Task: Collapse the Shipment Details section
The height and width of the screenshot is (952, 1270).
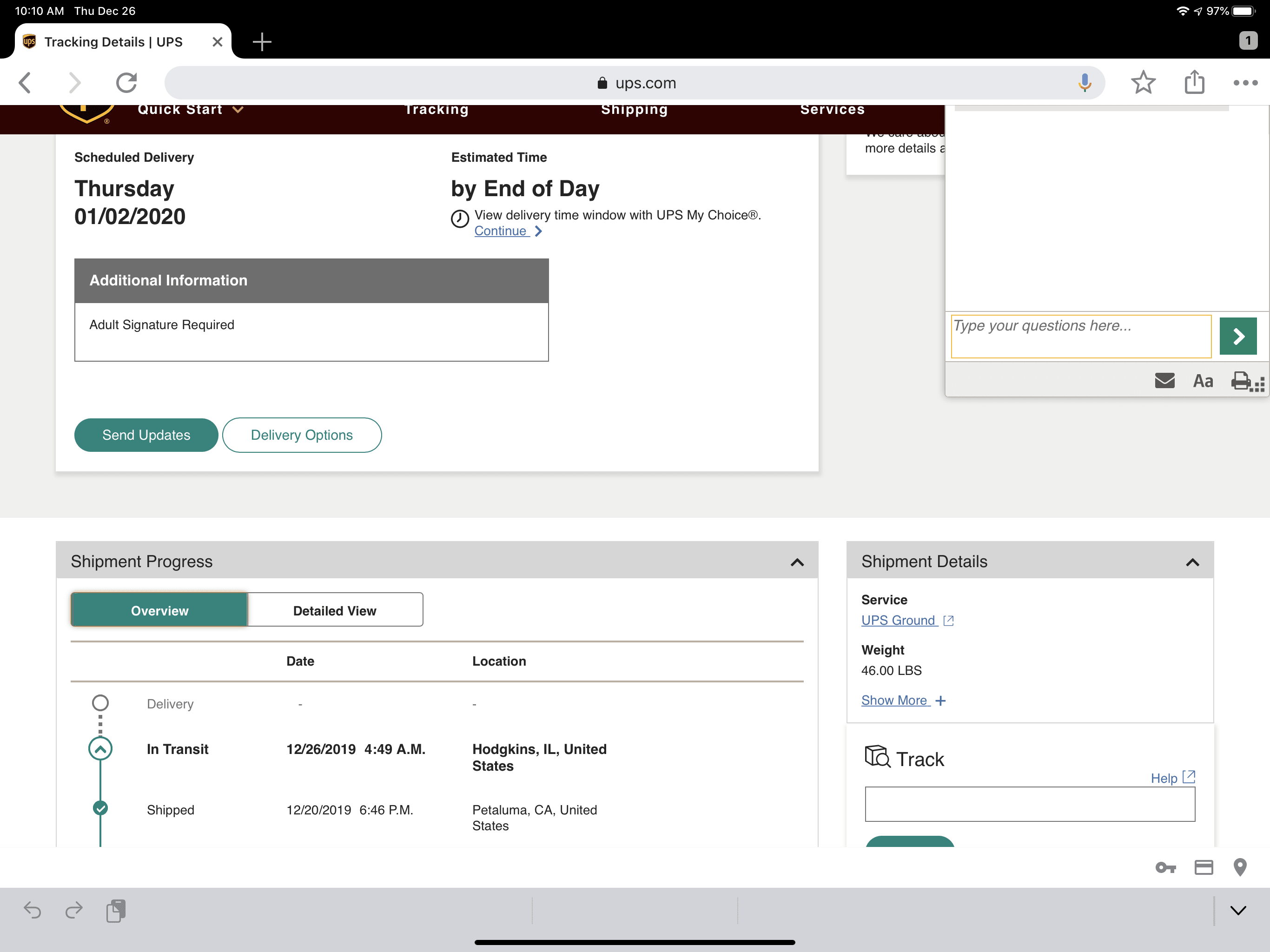Action: (x=1192, y=563)
